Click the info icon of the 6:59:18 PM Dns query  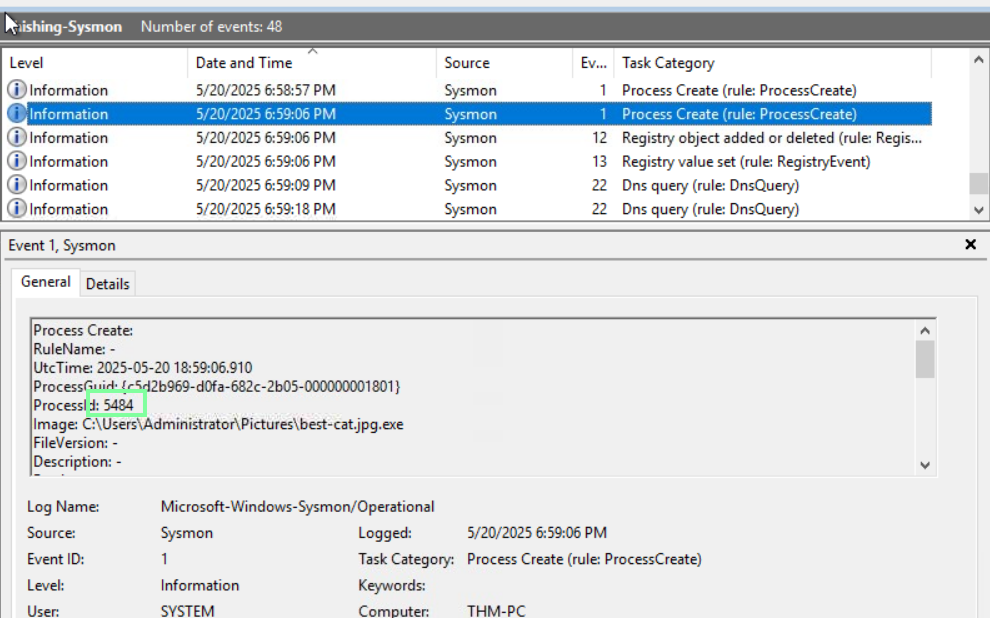coord(17,209)
